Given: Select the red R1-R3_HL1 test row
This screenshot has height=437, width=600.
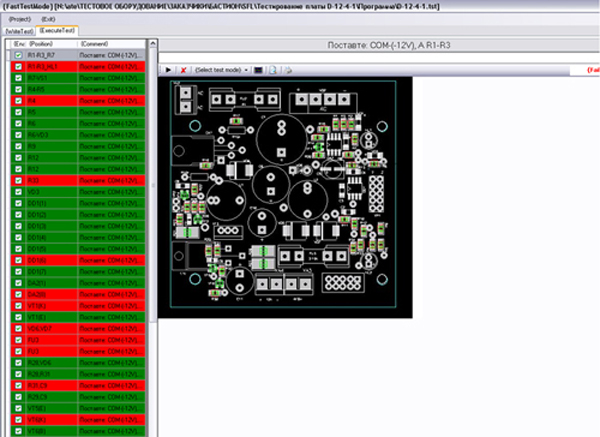Looking at the screenshot, I should [48, 67].
